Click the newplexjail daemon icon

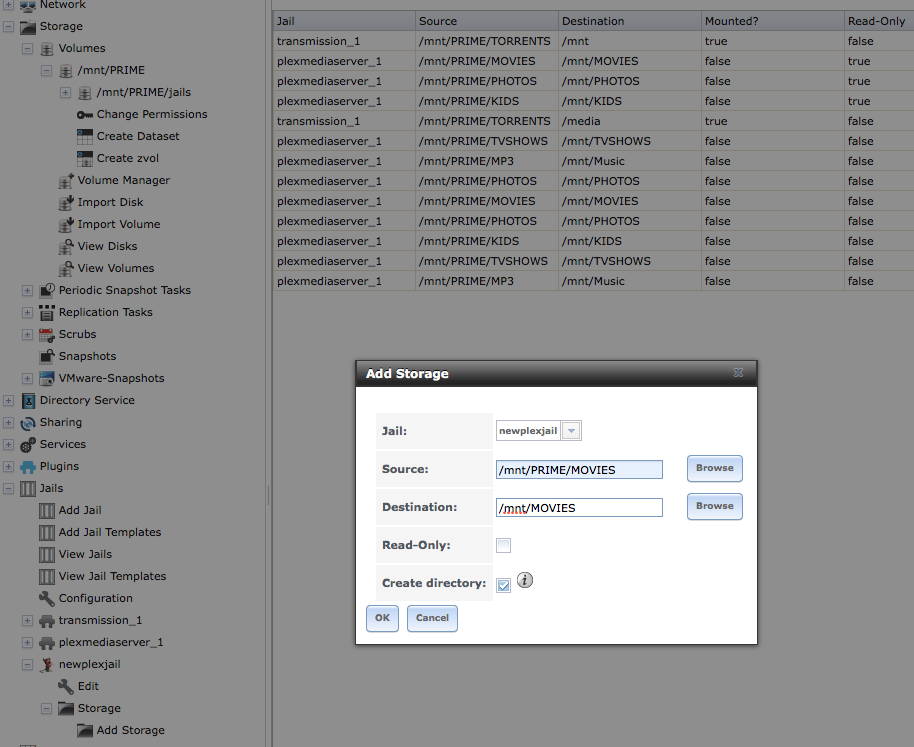tap(47, 665)
